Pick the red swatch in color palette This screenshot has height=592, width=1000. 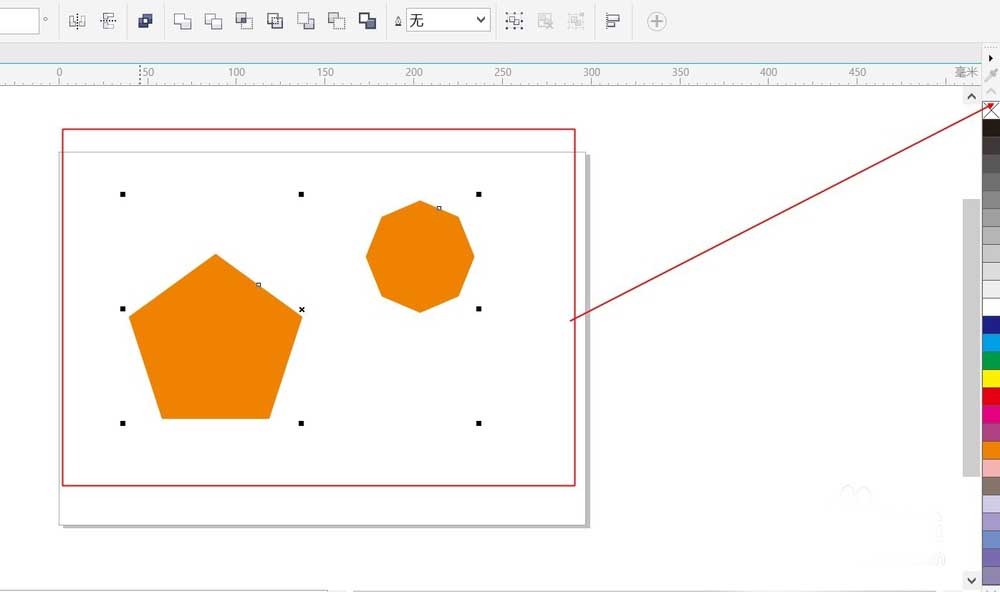click(x=991, y=396)
